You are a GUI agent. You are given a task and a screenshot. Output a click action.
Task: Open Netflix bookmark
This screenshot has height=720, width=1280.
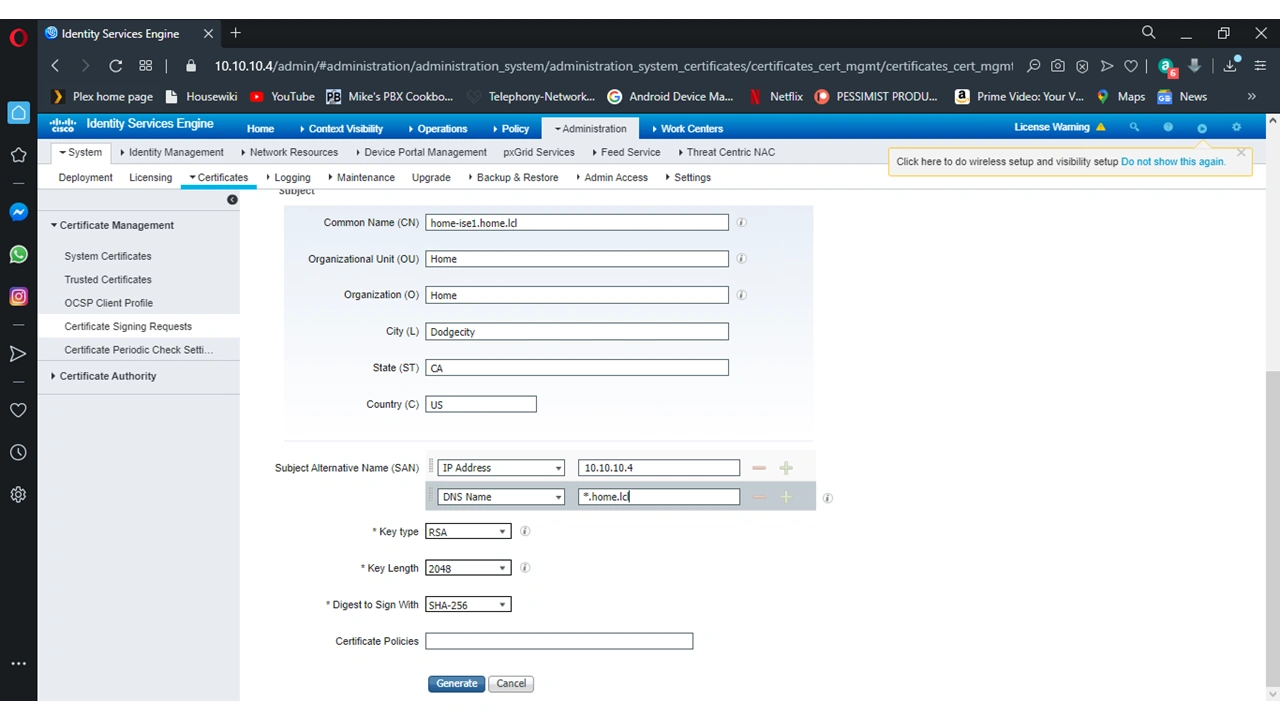tap(776, 97)
